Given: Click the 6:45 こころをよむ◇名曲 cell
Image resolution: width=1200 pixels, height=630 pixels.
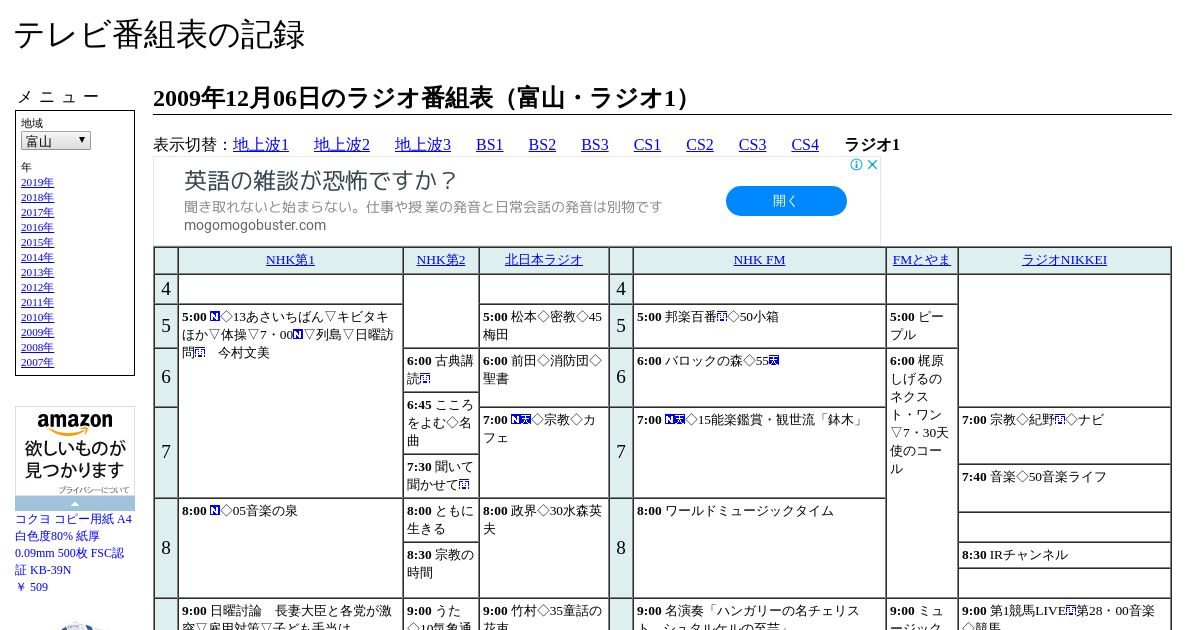Looking at the screenshot, I should pos(441,423).
